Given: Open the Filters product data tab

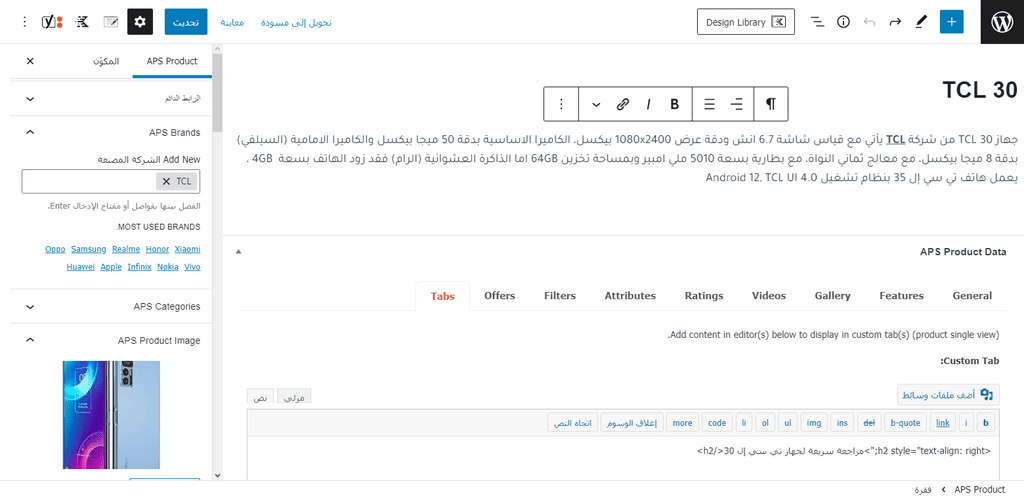Looking at the screenshot, I should coord(560,296).
